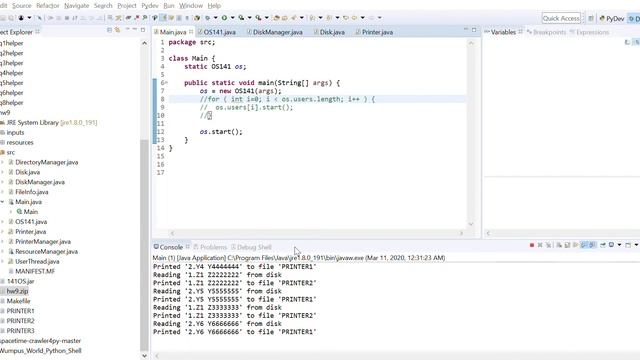Open the Navigate menu
The image size is (640, 360).
point(77,6)
